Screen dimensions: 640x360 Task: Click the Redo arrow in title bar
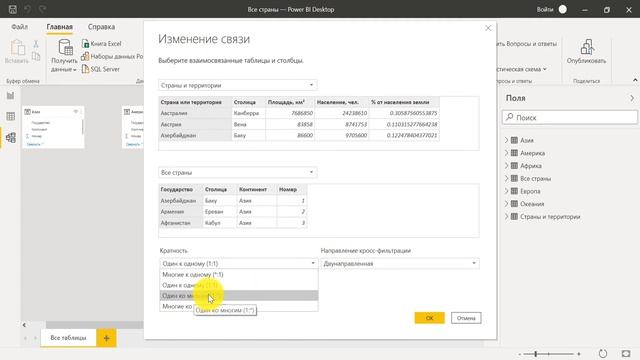42,9
